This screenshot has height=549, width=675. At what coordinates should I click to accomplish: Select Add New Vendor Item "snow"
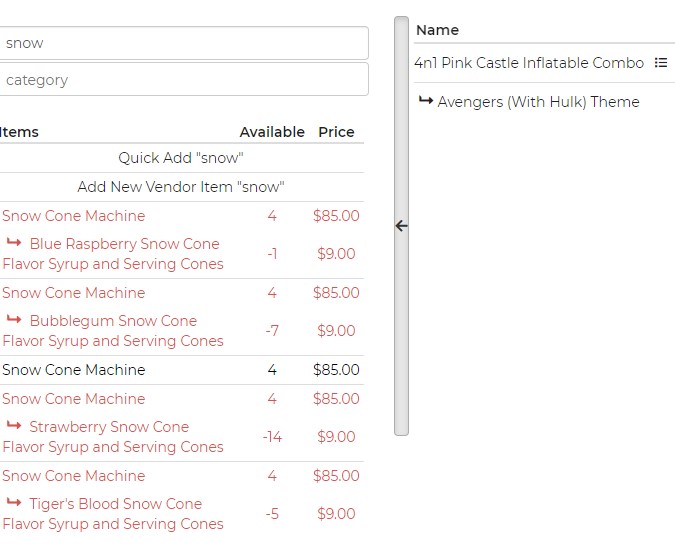[x=181, y=187]
